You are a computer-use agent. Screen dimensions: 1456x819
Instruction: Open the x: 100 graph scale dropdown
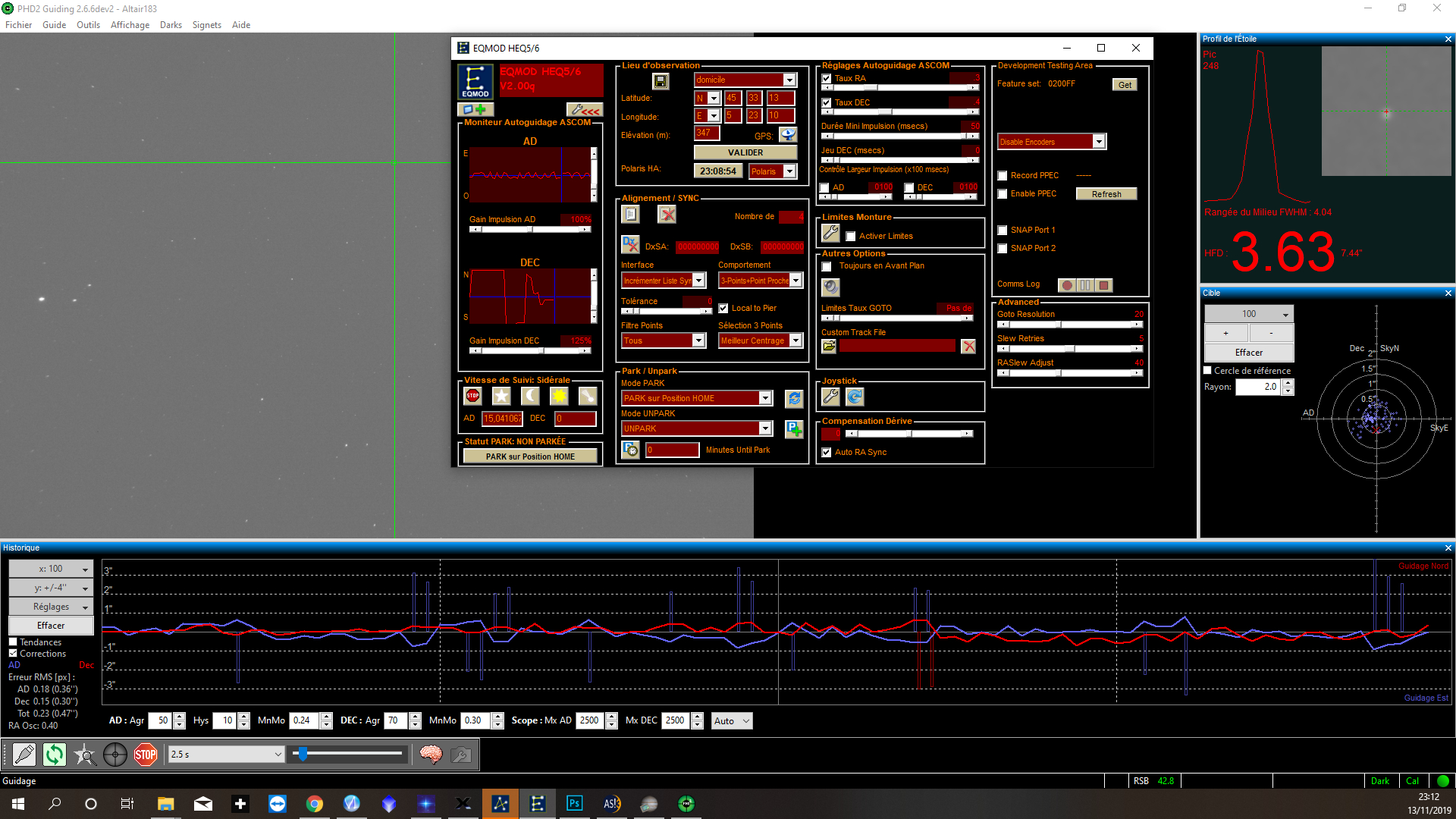coord(51,569)
